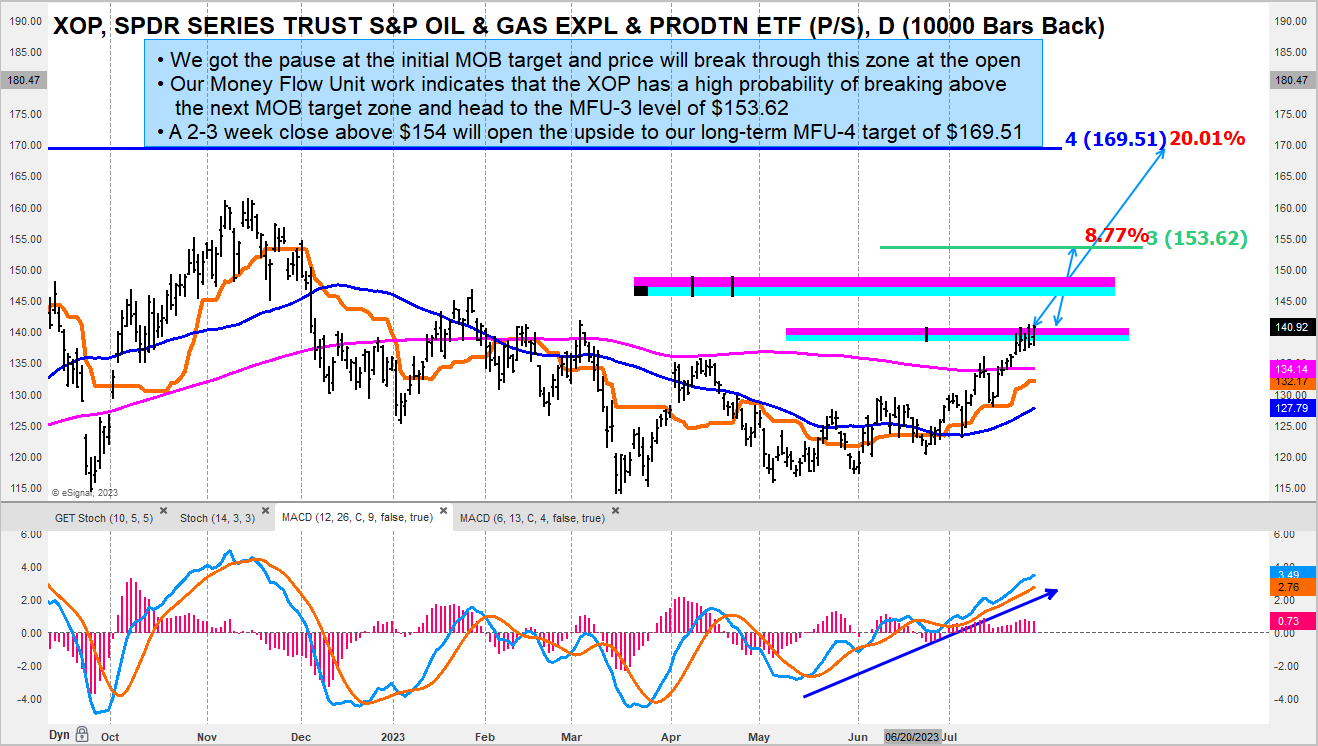Screen dimensions: 1318x746
Task: Click the 140.92 current price label
Action: [1291, 326]
